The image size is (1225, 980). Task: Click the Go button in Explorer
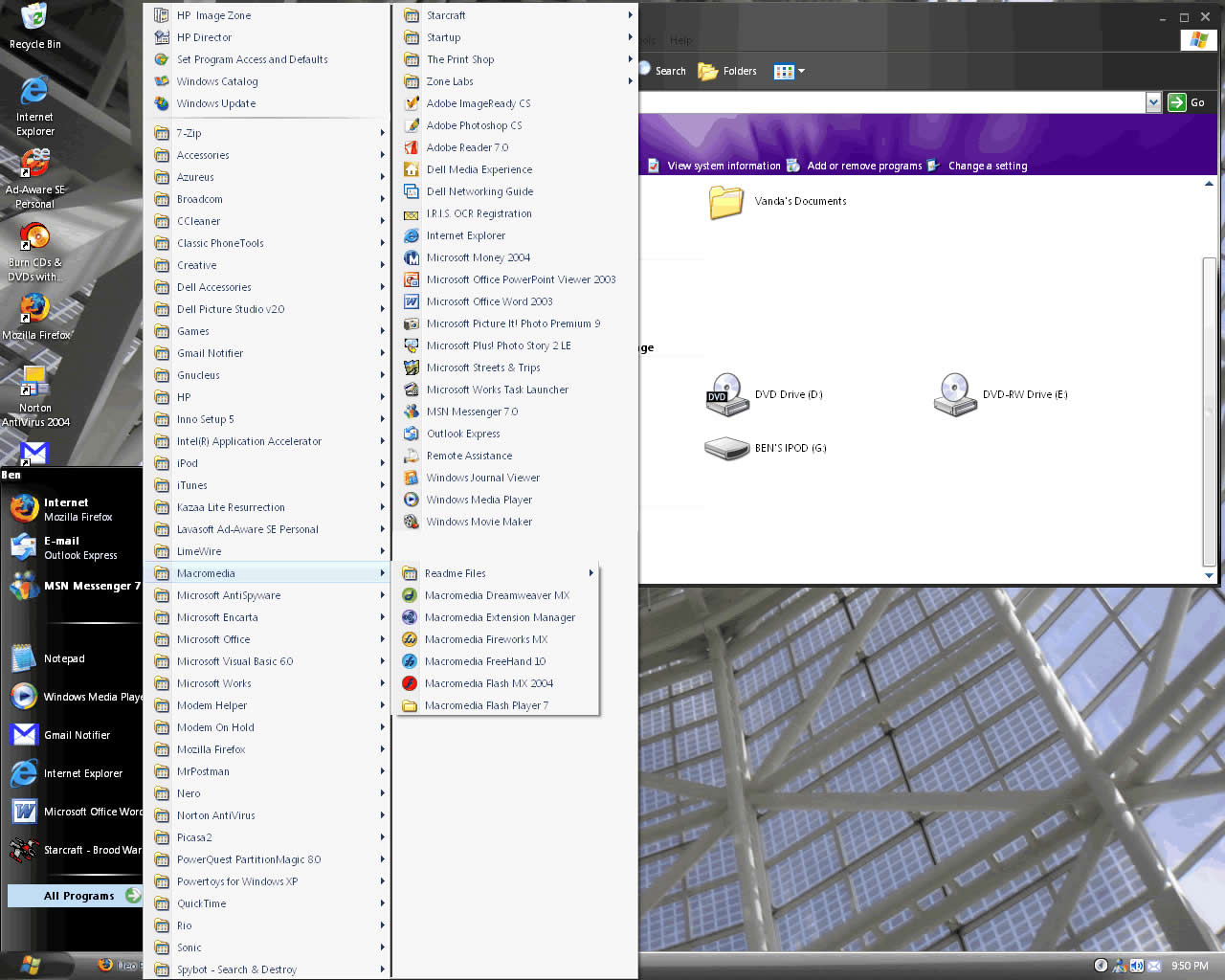1187,102
